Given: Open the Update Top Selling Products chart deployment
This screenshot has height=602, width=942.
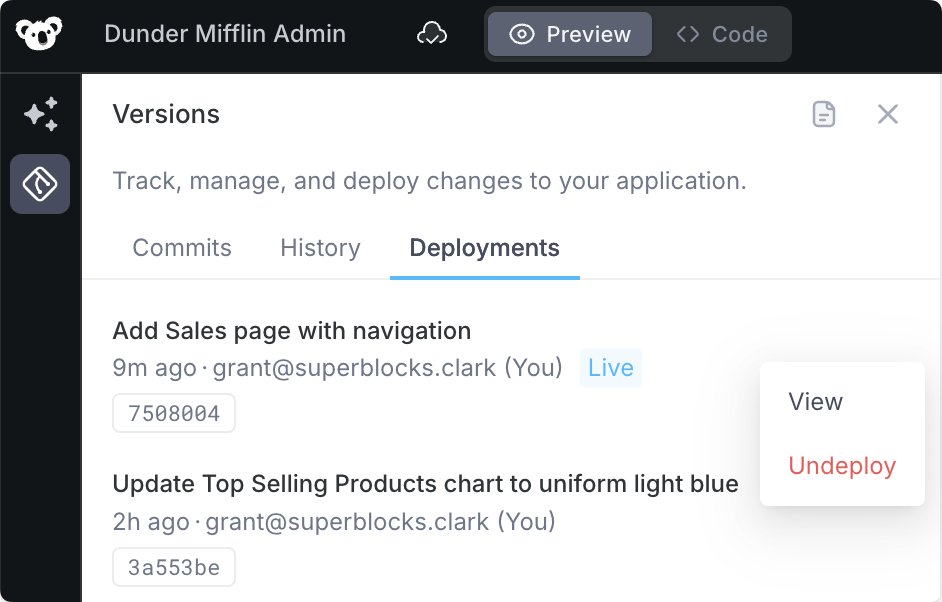Looking at the screenshot, I should 425,484.
